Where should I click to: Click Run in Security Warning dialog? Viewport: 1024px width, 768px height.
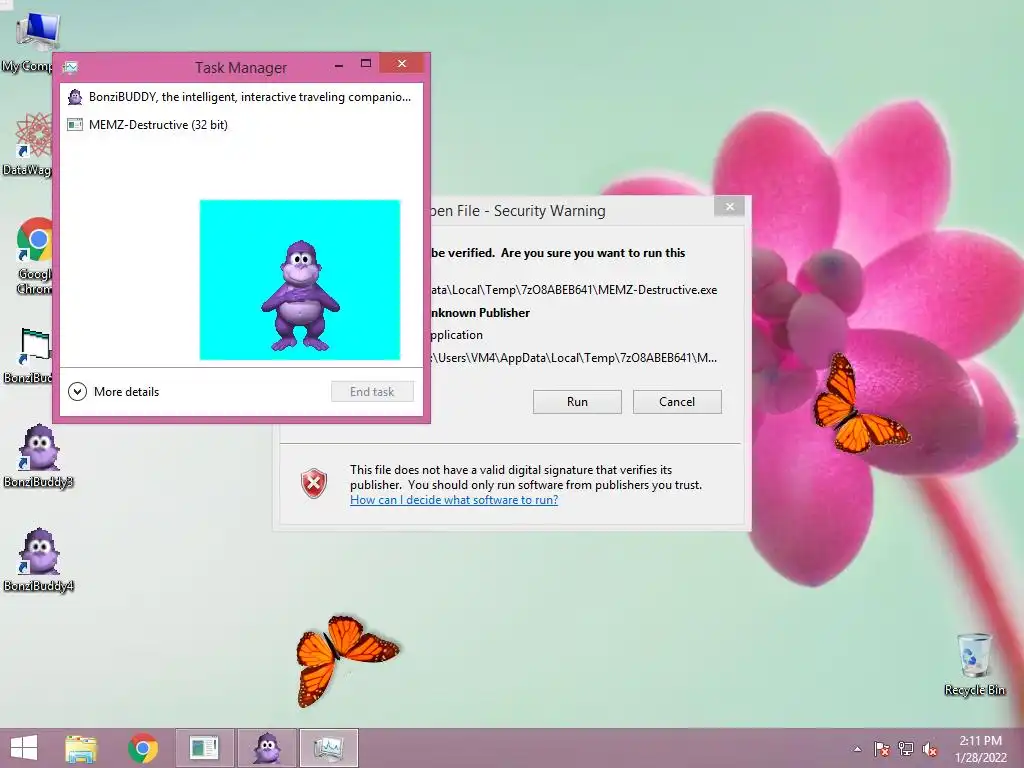(x=577, y=402)
